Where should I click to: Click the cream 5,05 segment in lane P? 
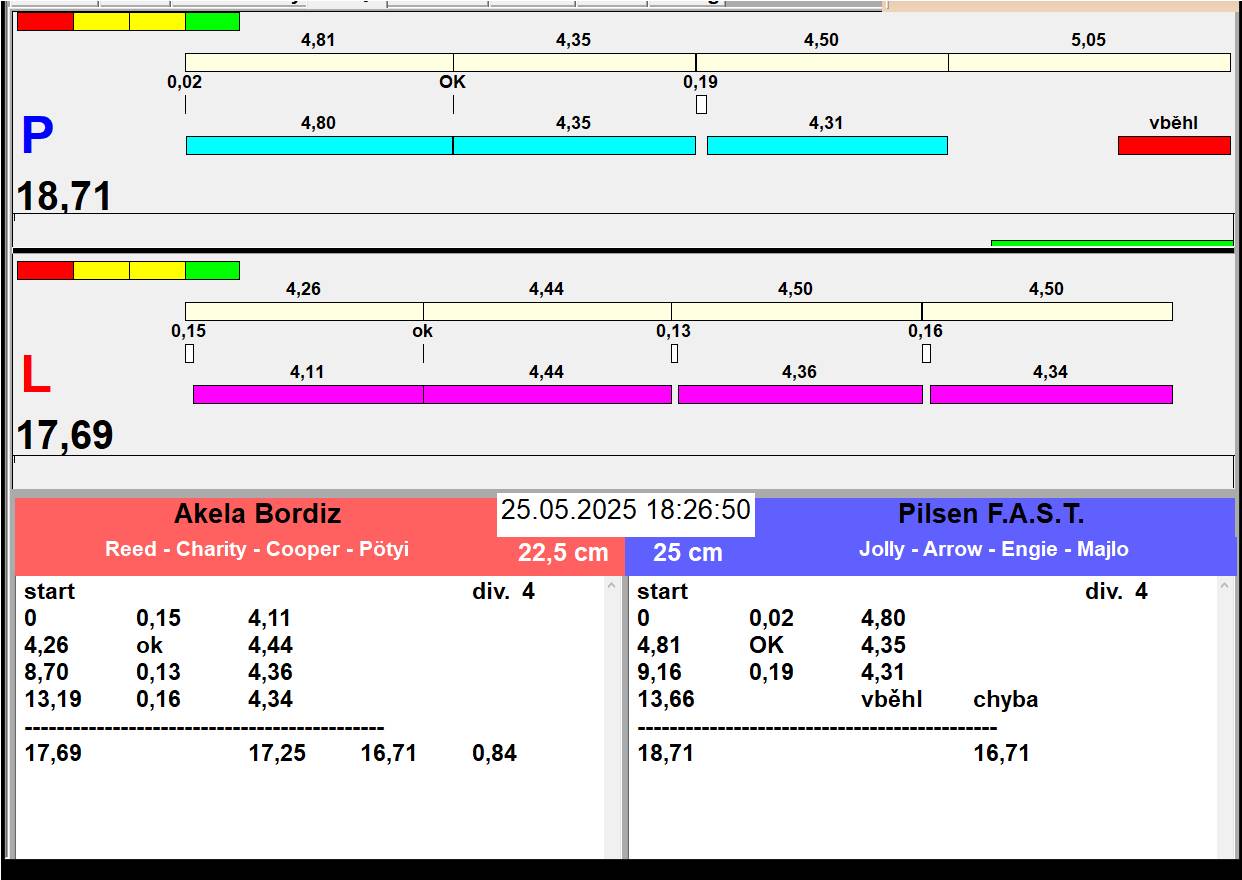click(1089, 62)
